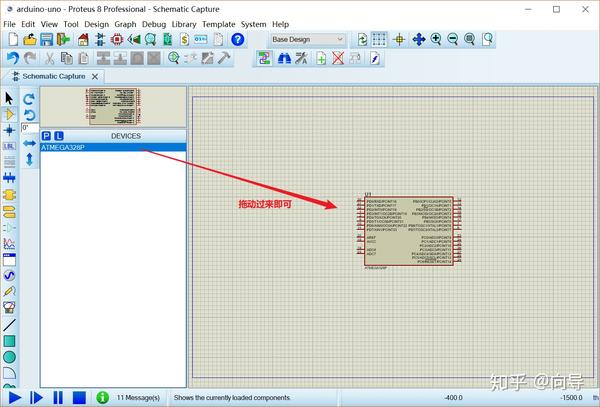Mirror horizontally with the X-mirror arrows
The height and width of the screenshot is (407, 600).
29,143
